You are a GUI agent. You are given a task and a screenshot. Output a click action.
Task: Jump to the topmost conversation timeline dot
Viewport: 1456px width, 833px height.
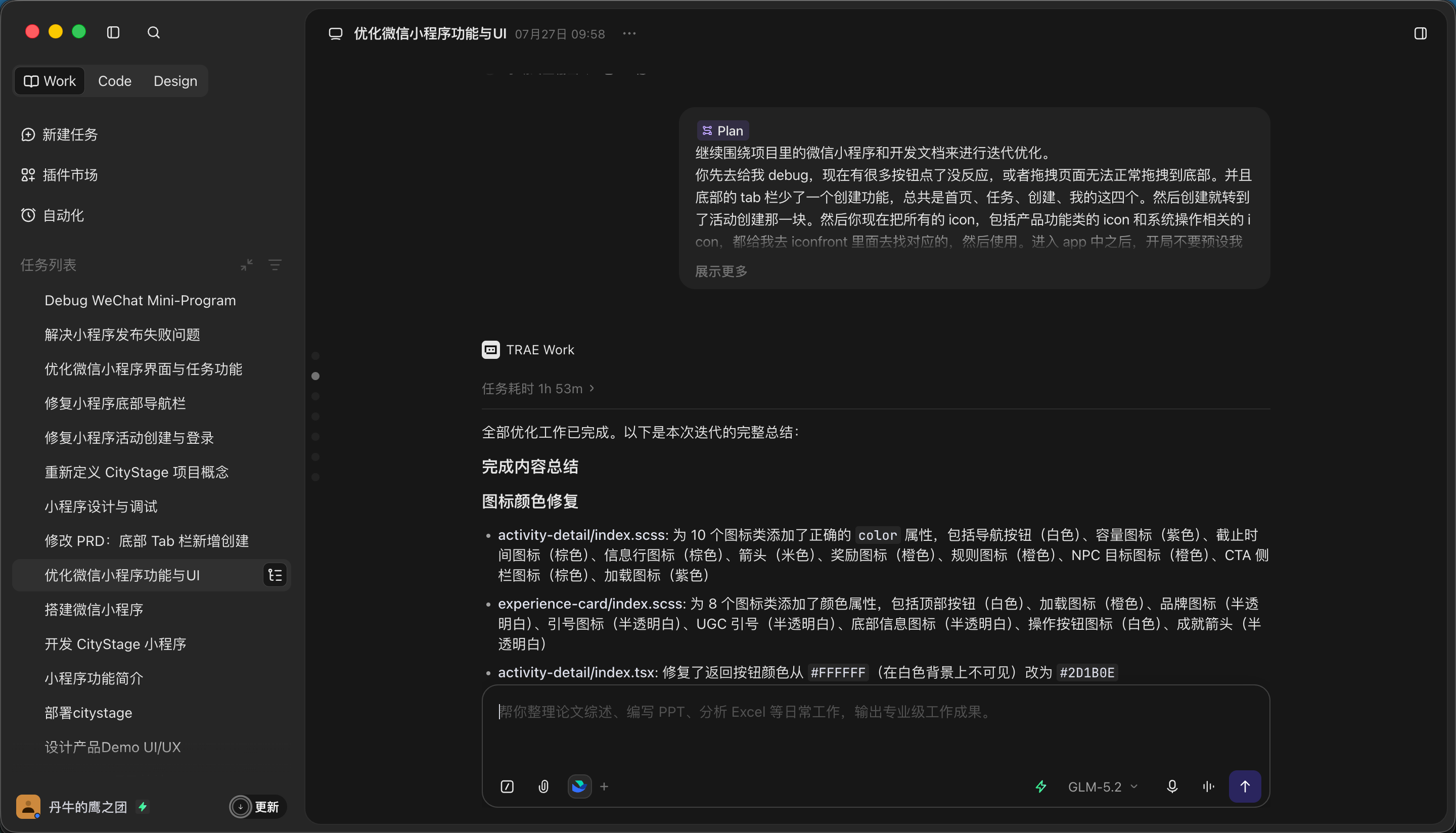point(315,356)
